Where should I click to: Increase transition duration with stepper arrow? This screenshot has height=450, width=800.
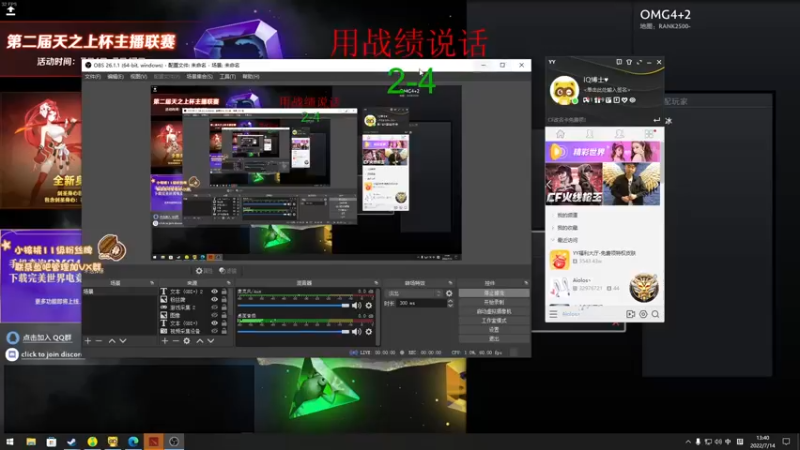click(x=450, y=301)
